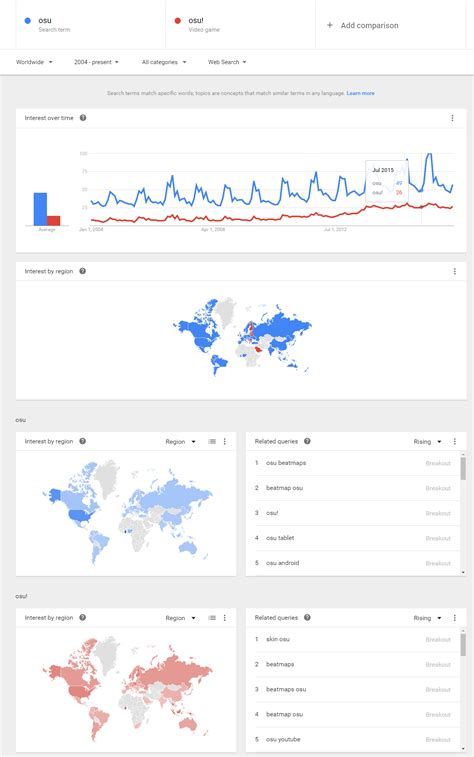Open three-dot menu of osu! Related queries card
474x757 pixels.
454,617
